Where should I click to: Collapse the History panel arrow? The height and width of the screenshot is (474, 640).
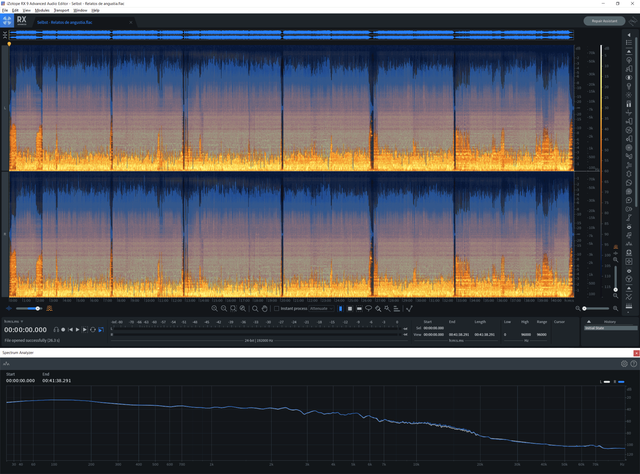[589, 322]
